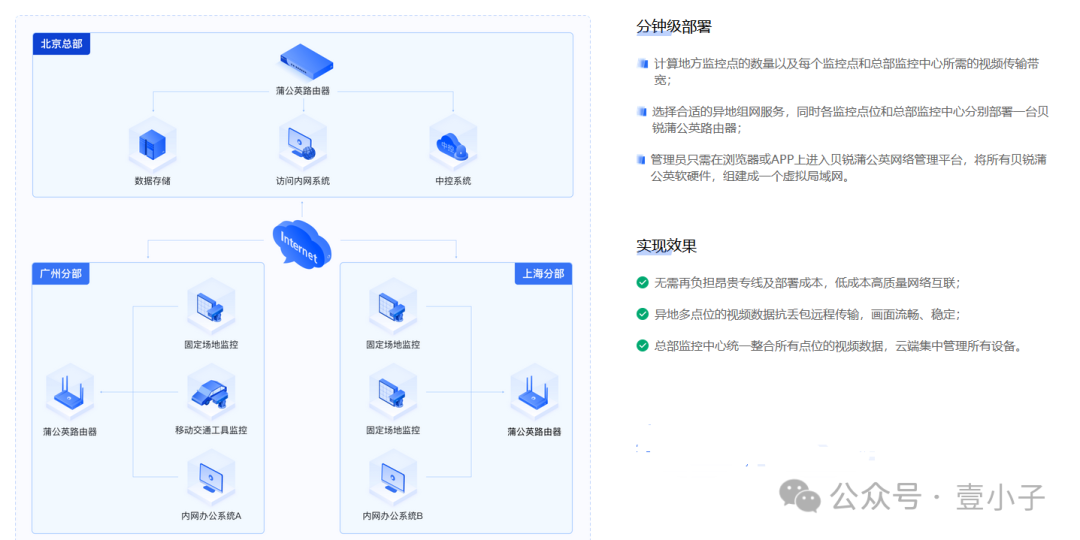This screenshot has width=1080, height=540.
Task: Click text 云端集中管理所有设备
Action: [x=955, y=346]
